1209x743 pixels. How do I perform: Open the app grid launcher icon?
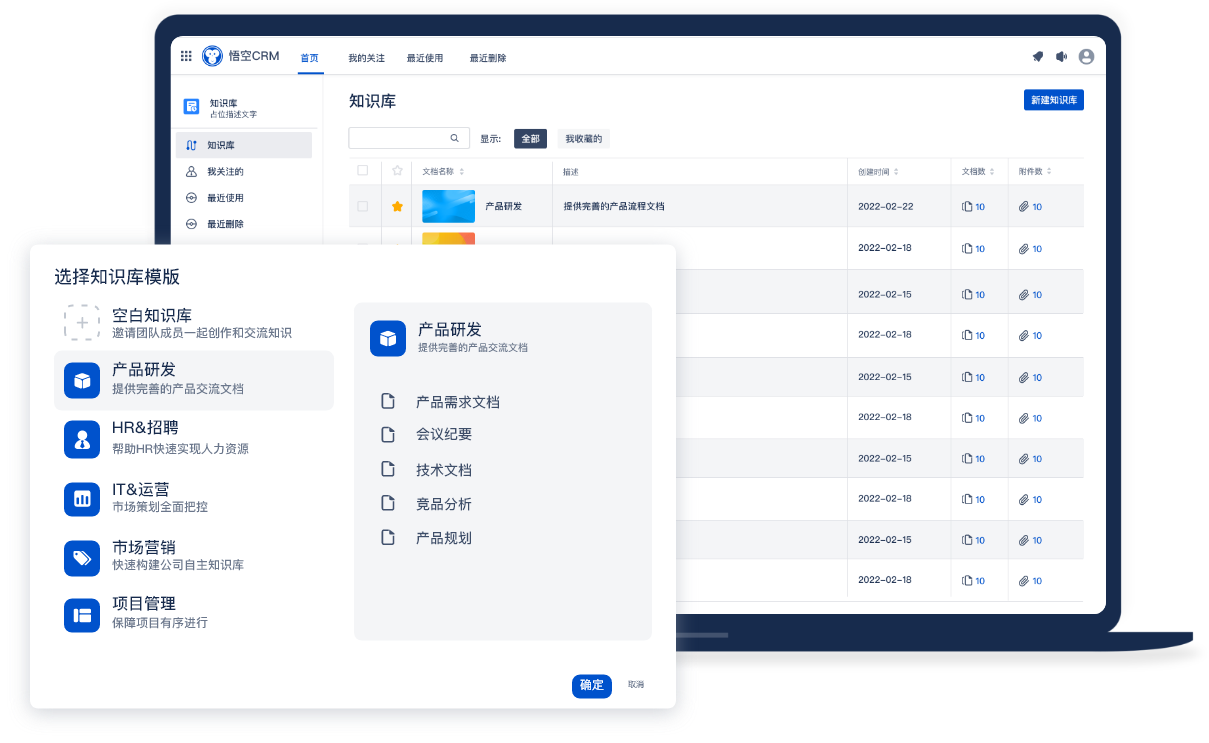tap(186, 57)
